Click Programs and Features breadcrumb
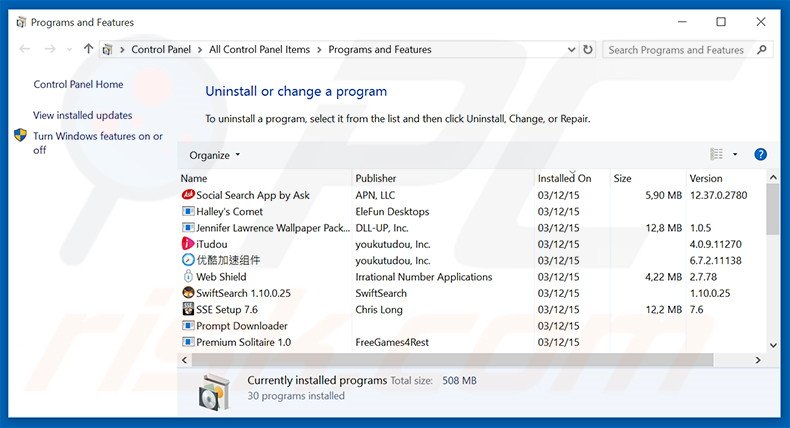 380,49
